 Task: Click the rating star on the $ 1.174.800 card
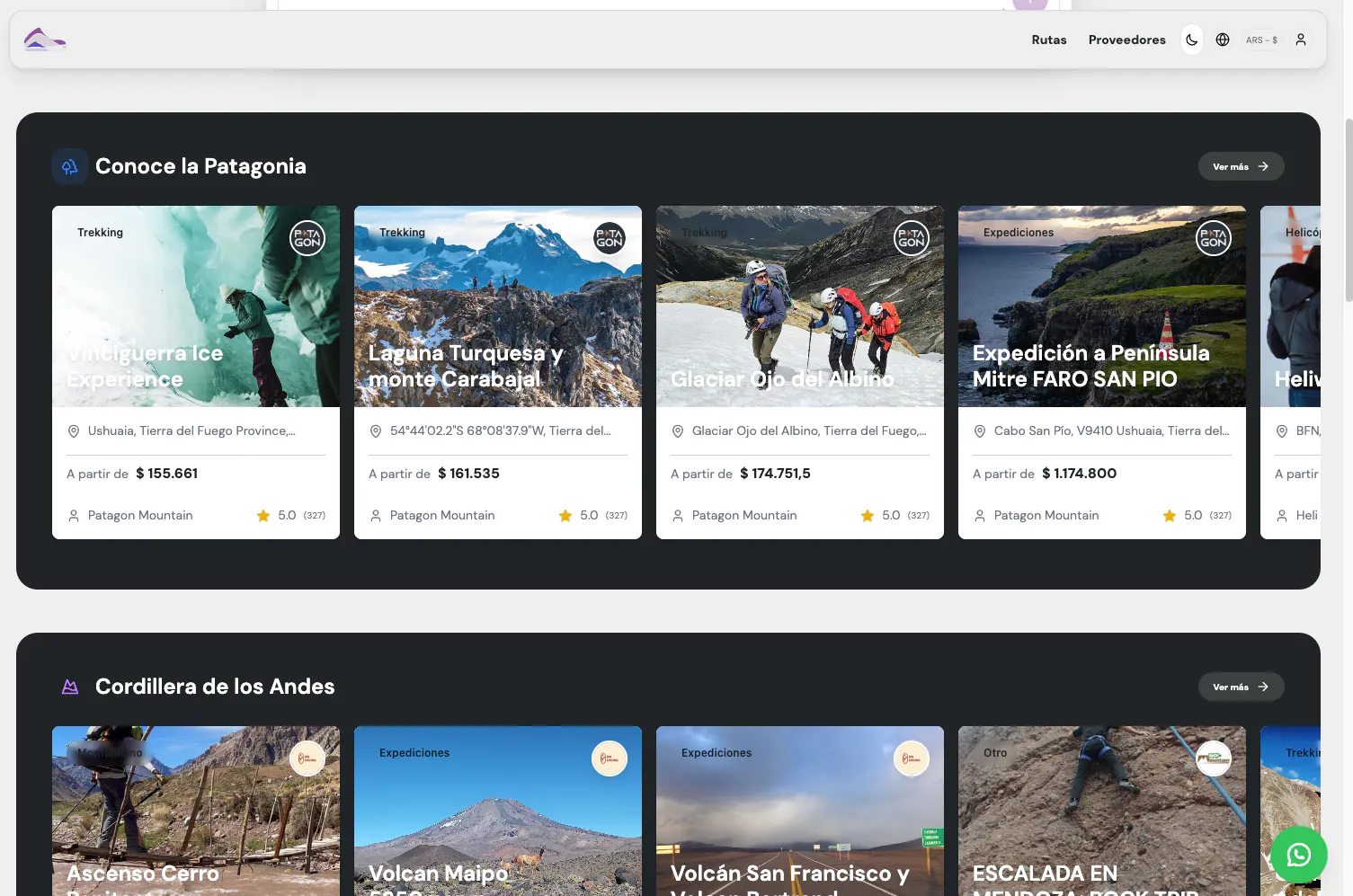1170,516
